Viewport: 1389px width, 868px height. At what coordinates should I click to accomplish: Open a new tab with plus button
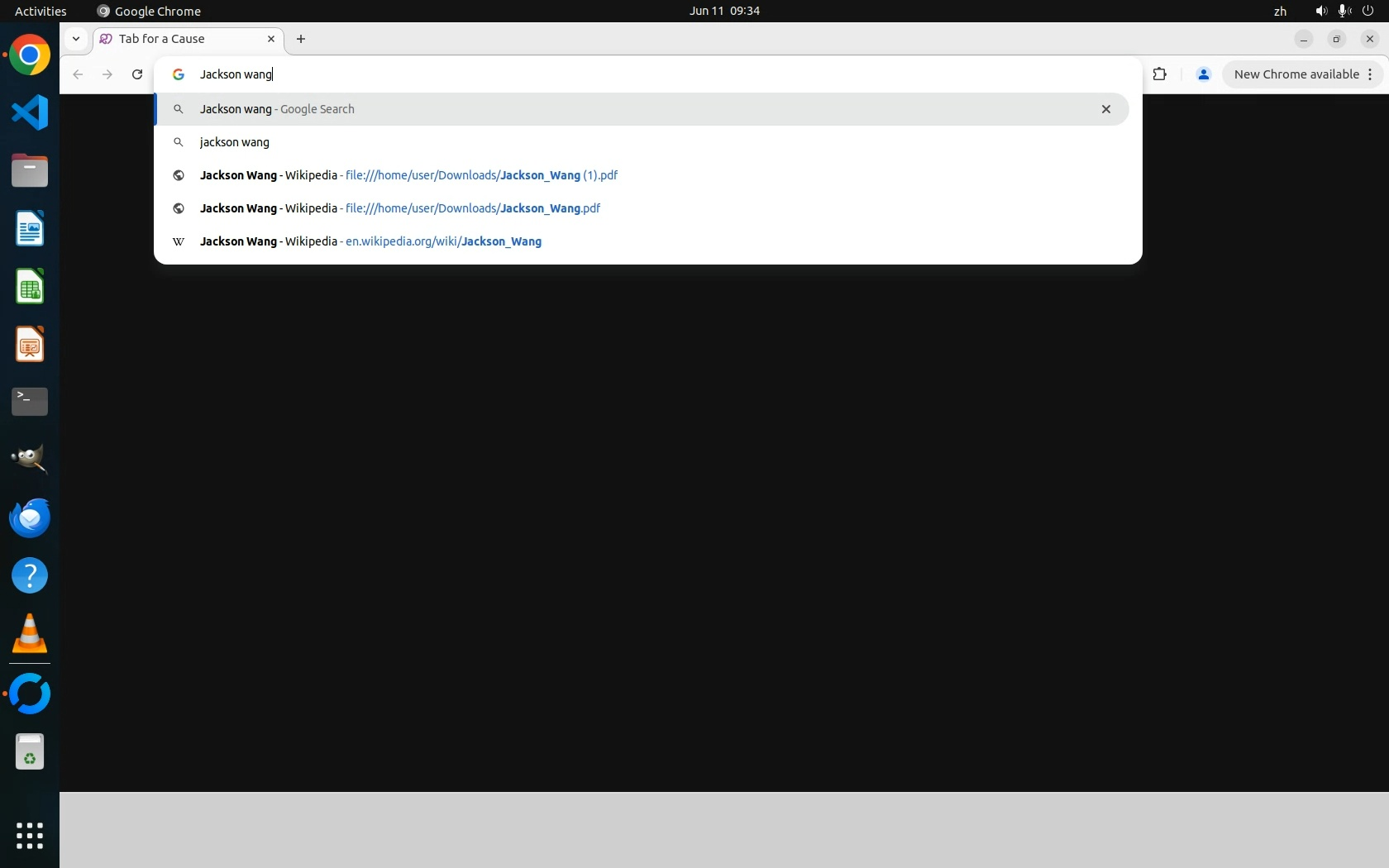coord(301,39)
